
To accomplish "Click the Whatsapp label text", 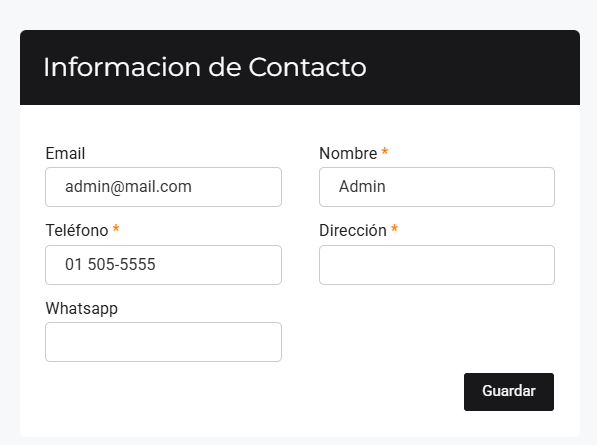I will pyautogui.click(x=81, y=309).
